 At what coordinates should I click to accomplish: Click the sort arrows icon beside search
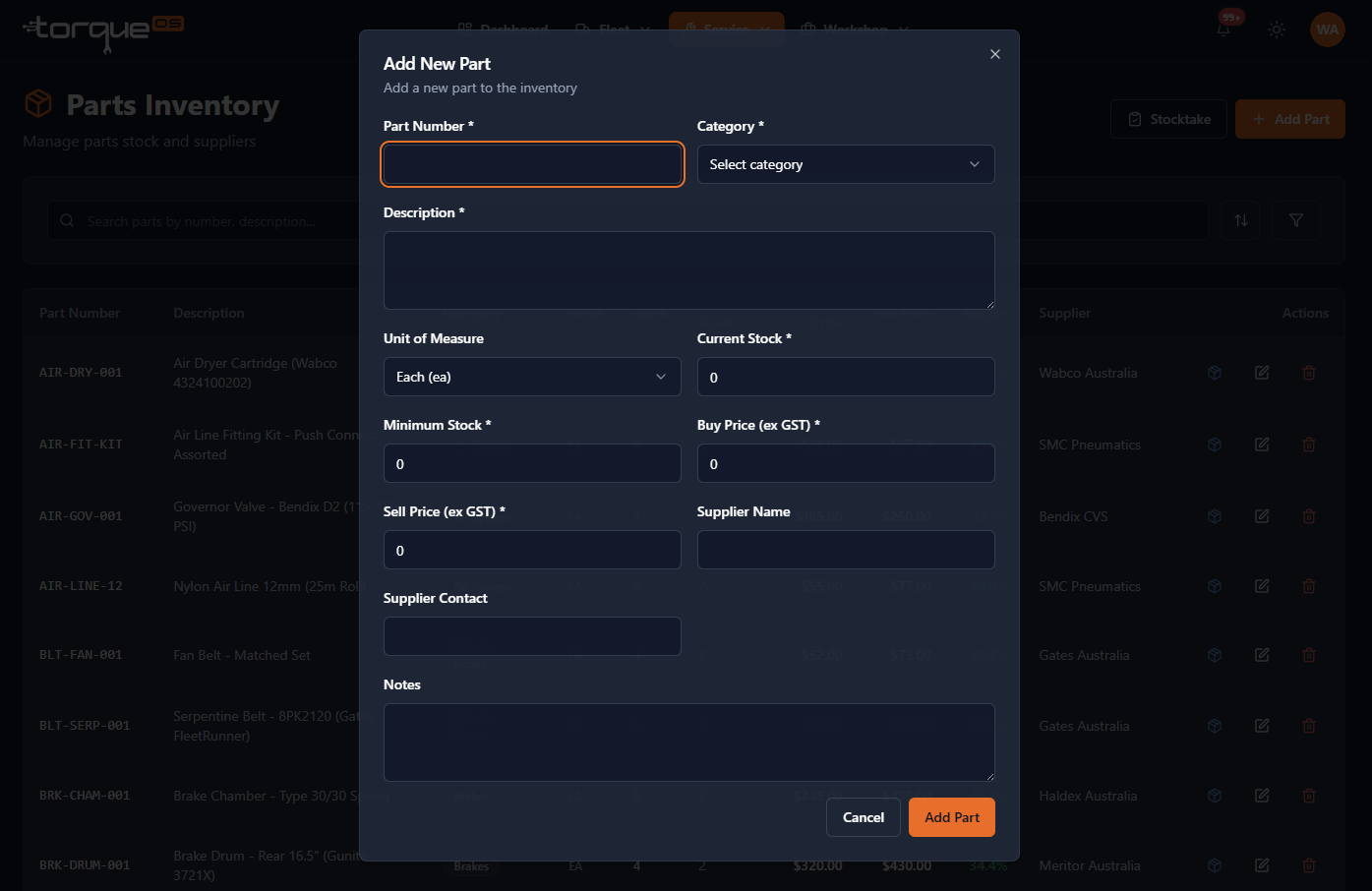pyautogui.click(x=1241, y=220)
